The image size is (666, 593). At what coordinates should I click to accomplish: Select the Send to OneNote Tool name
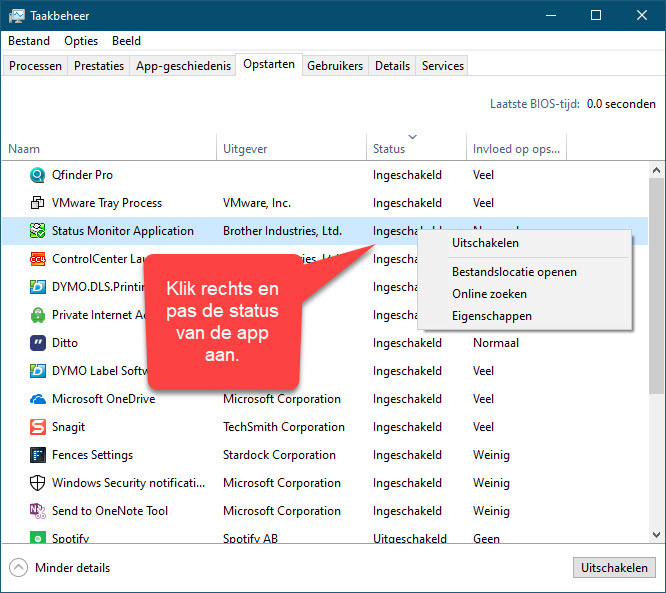[x=110, y=511]
